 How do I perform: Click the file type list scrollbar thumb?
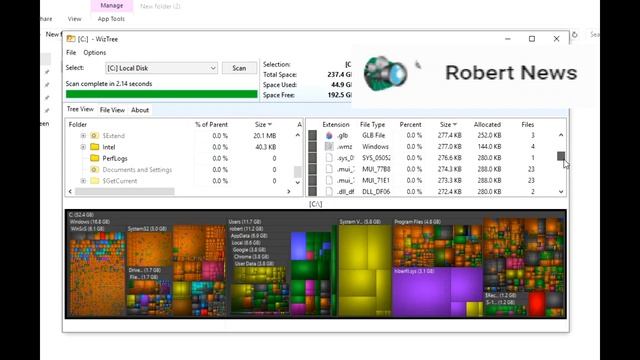(561, 156)
